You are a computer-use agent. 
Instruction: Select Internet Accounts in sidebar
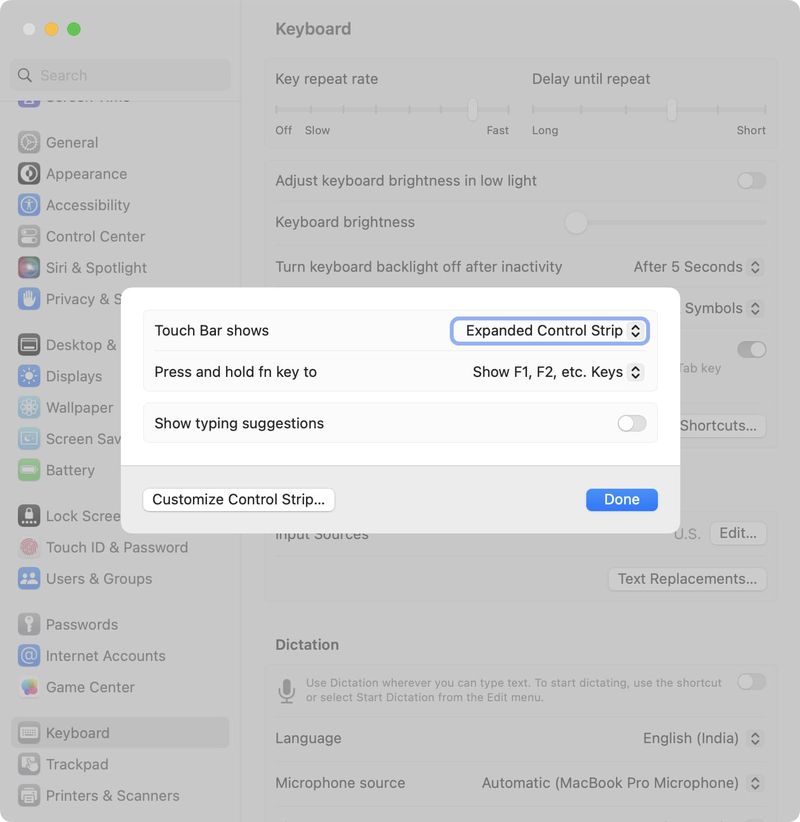[121, 656]
